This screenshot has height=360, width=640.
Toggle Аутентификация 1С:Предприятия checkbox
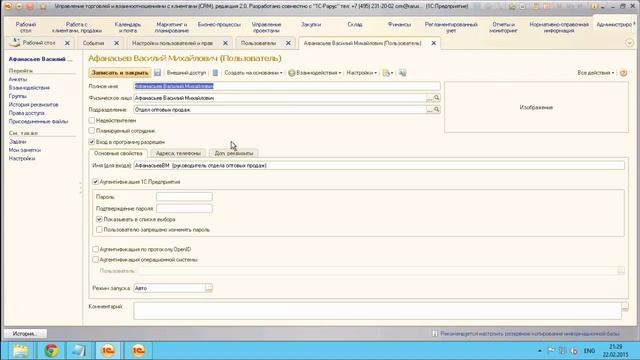tap(96, 182)
